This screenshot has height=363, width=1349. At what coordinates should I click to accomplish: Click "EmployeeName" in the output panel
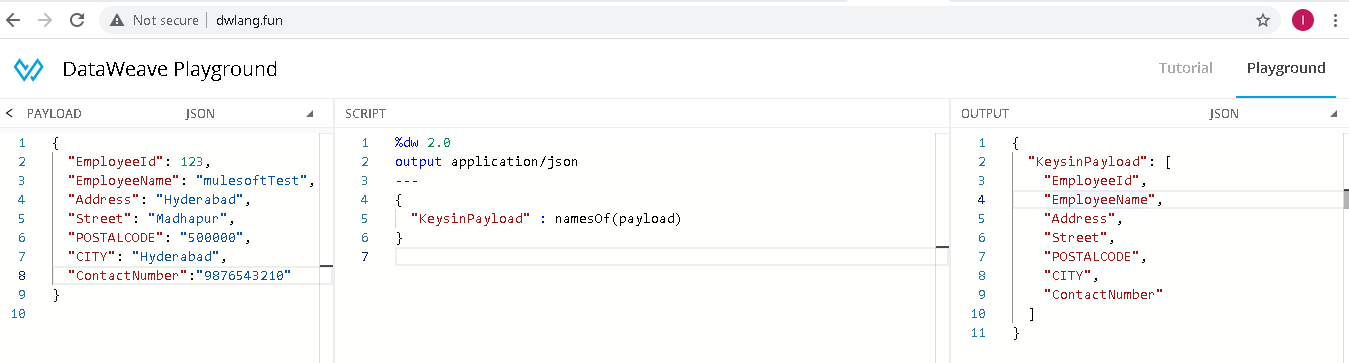tap(1100, 200)
